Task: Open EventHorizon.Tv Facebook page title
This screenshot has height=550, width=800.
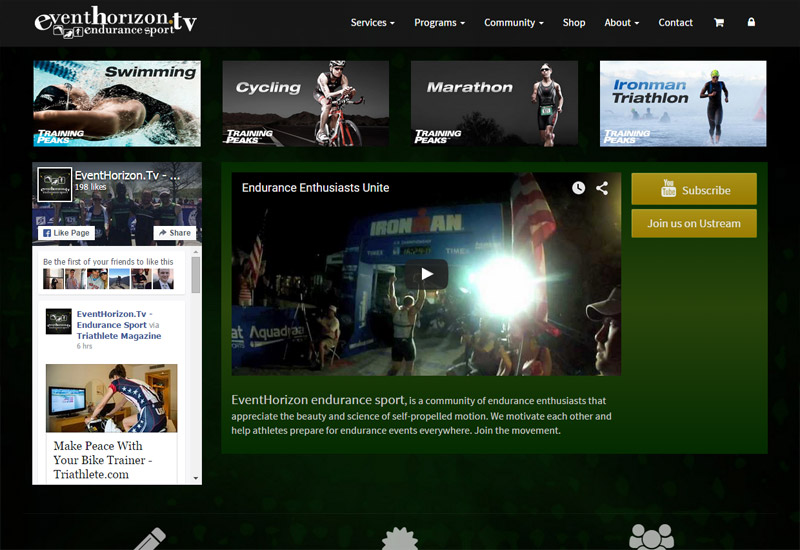Action: click(x=127, y=175)
